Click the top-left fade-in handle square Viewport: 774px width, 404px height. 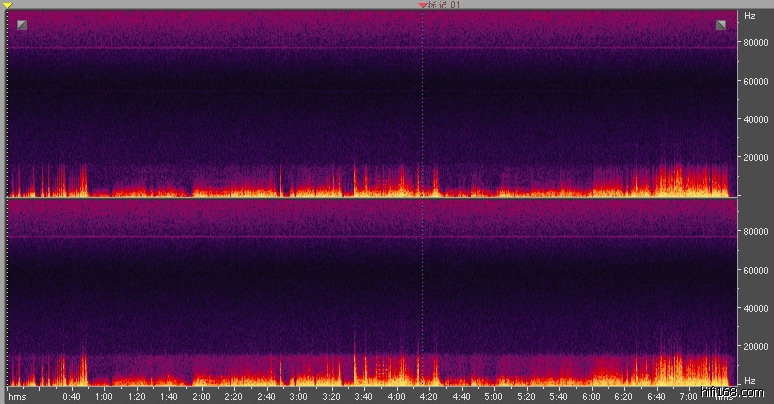[22, 25]
